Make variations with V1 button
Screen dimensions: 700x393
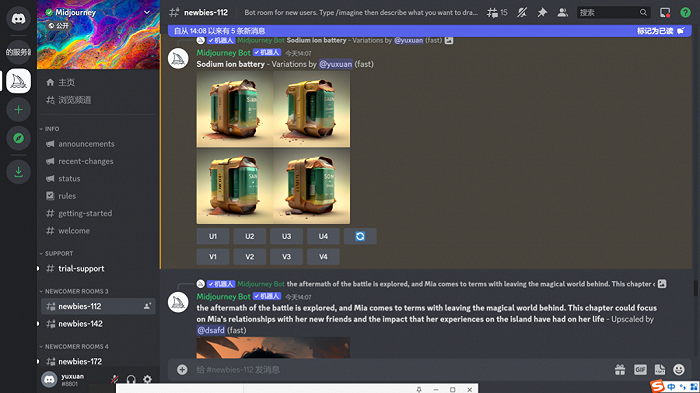213,257
